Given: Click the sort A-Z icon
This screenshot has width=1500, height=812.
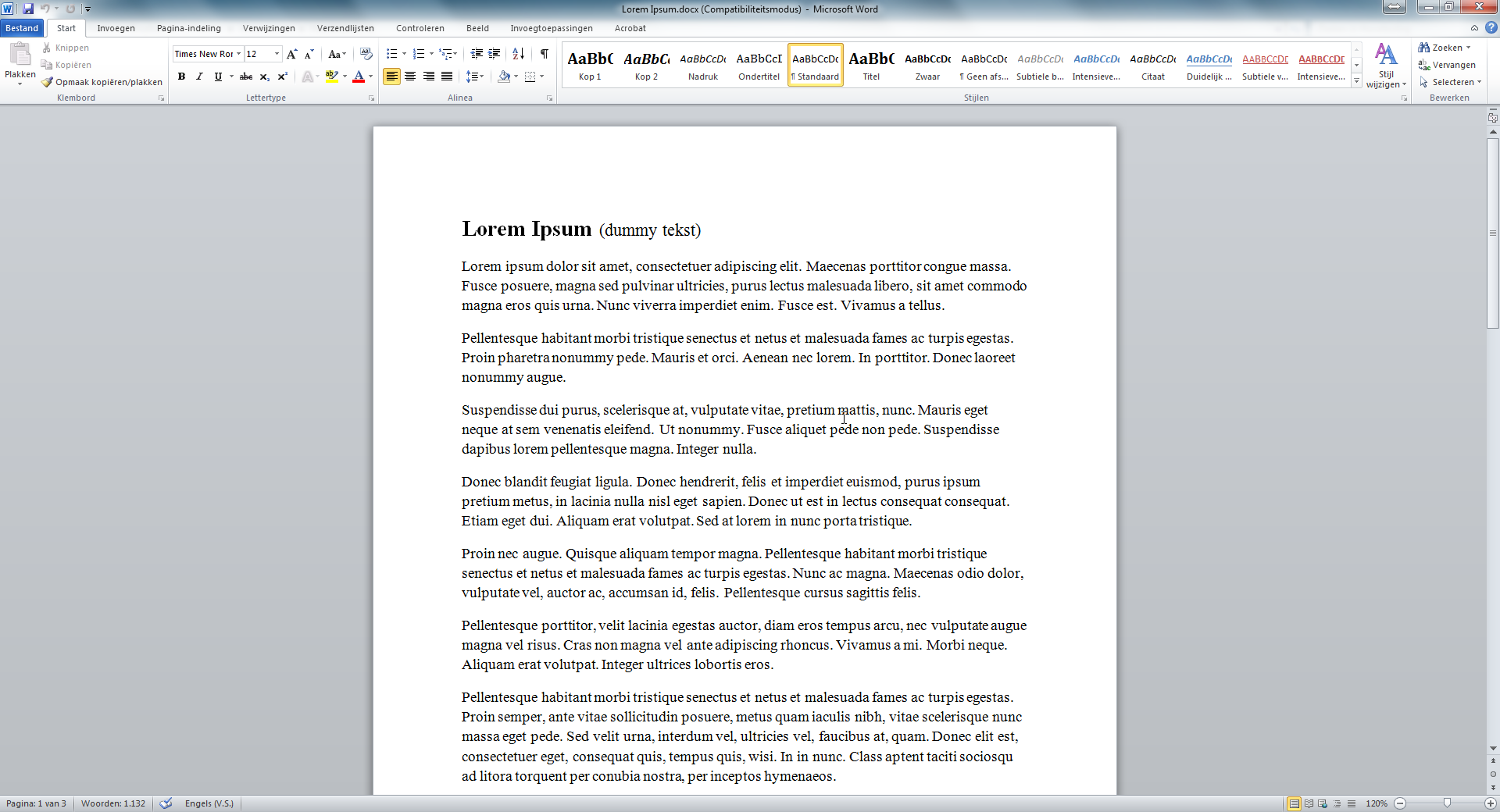Looking at the screenshot, I should tap(518, 54).
